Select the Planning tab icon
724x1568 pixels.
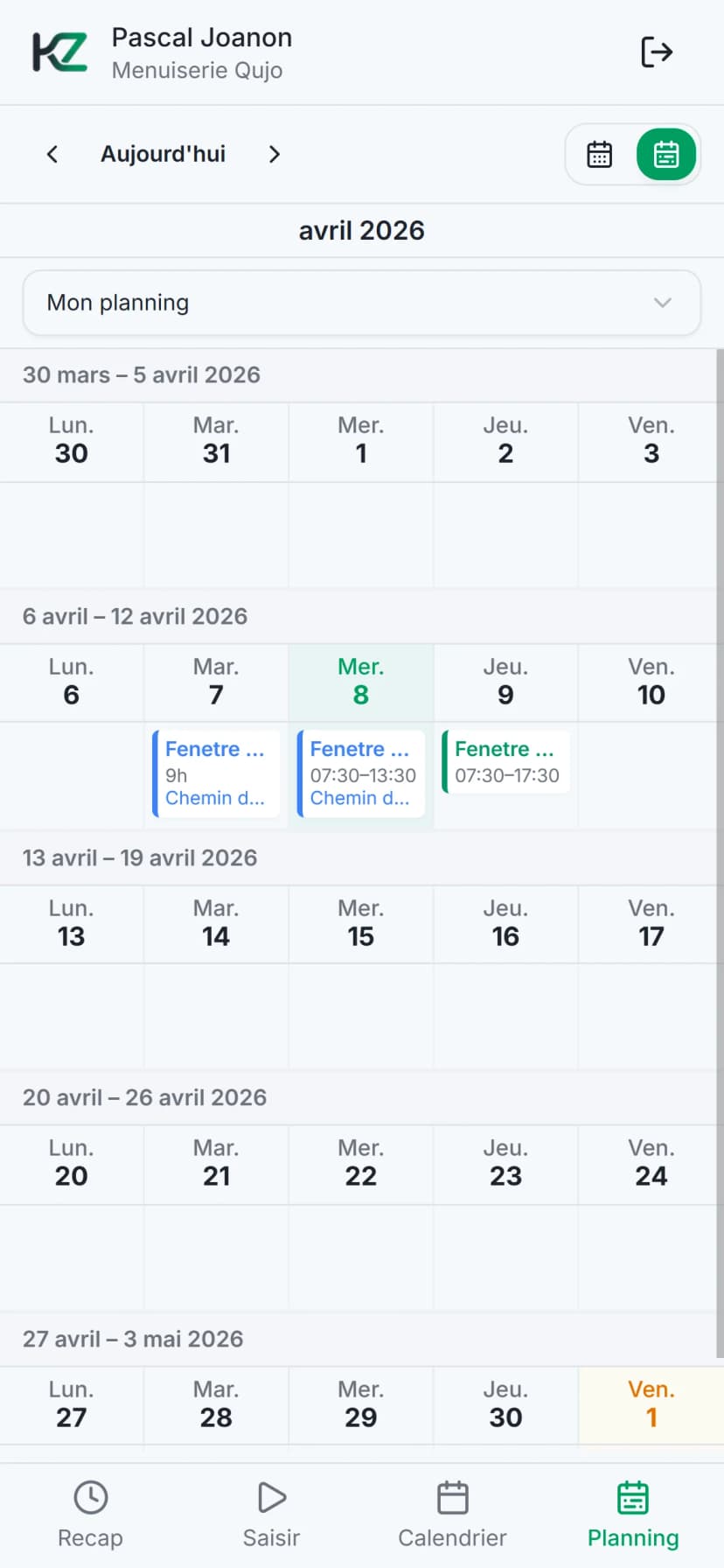[631, 1496]
